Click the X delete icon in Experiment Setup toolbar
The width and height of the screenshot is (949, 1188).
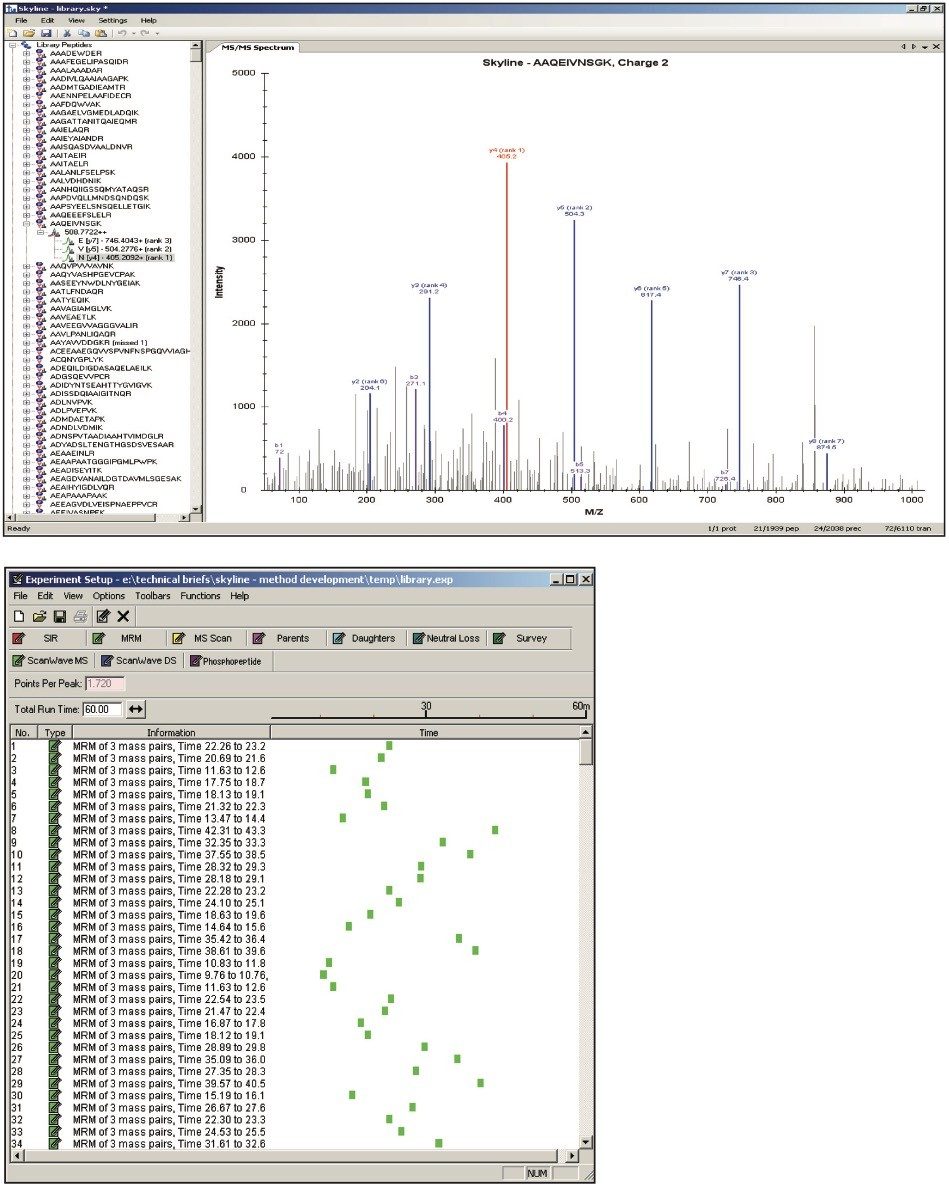(x=123, y=617)
